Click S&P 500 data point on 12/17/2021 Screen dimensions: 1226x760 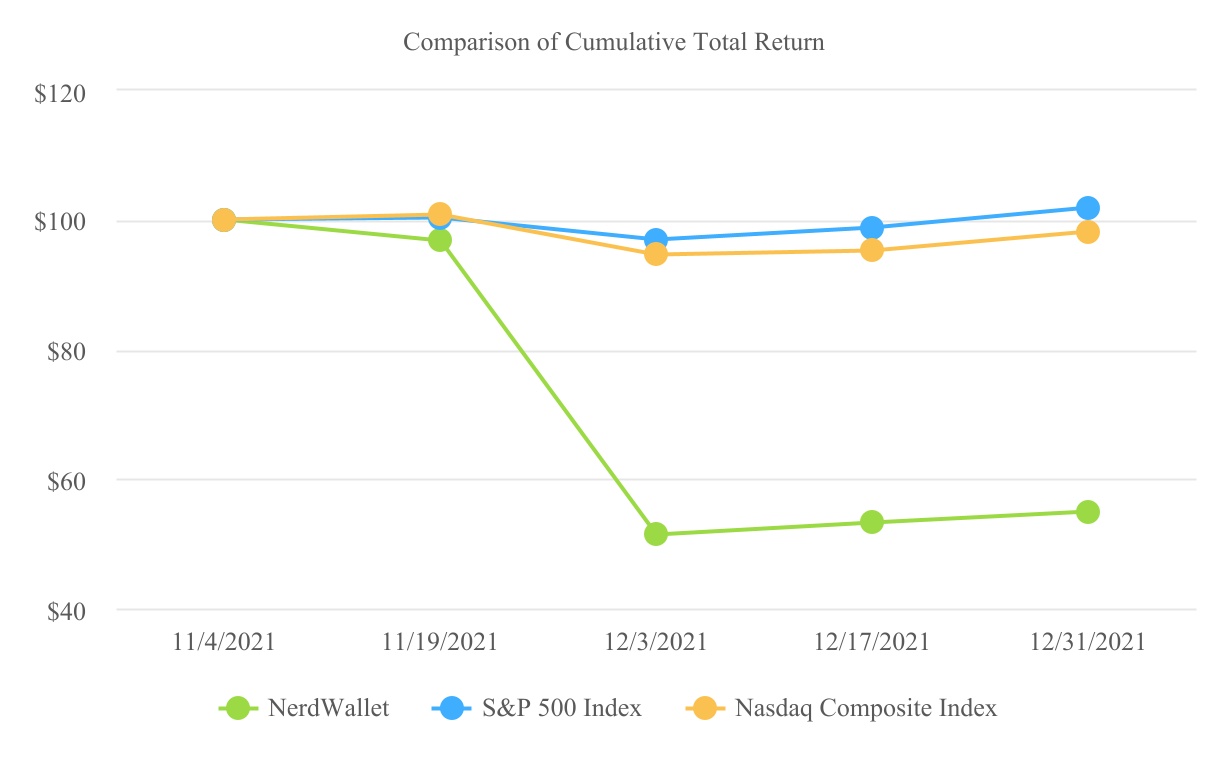tap(872, 228)
